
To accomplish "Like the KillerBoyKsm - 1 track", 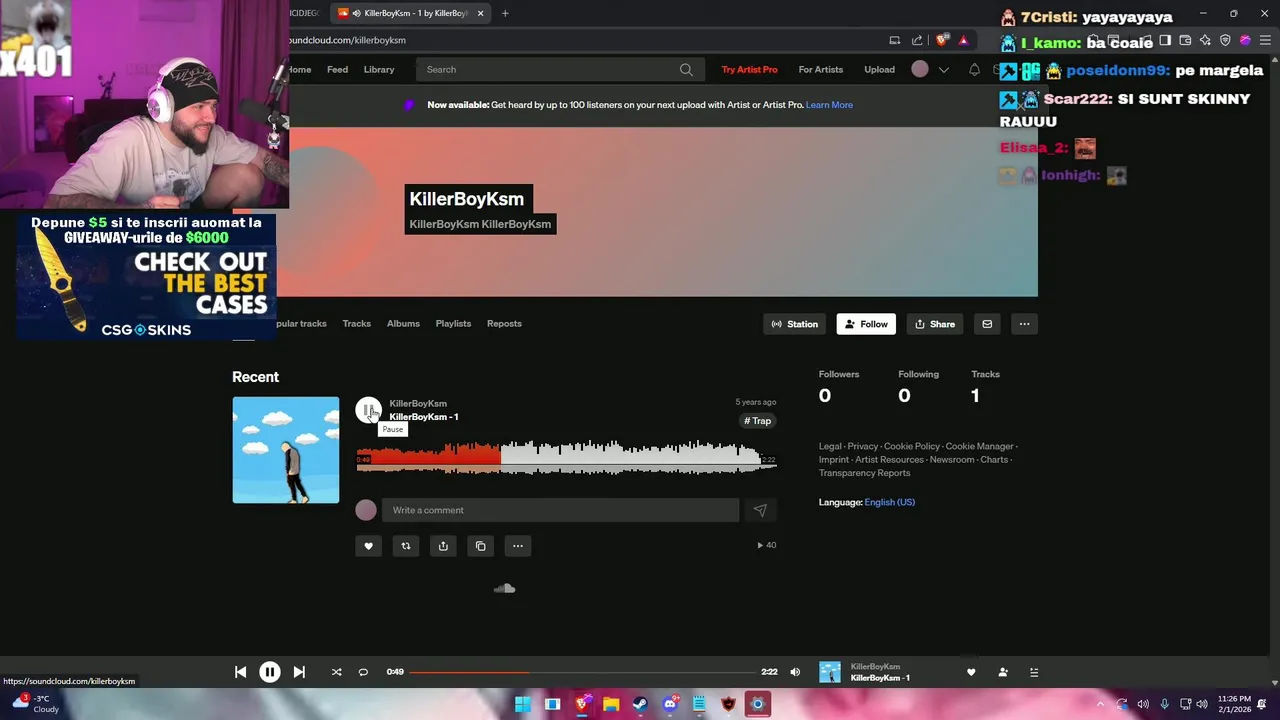I will coord(368,546).
